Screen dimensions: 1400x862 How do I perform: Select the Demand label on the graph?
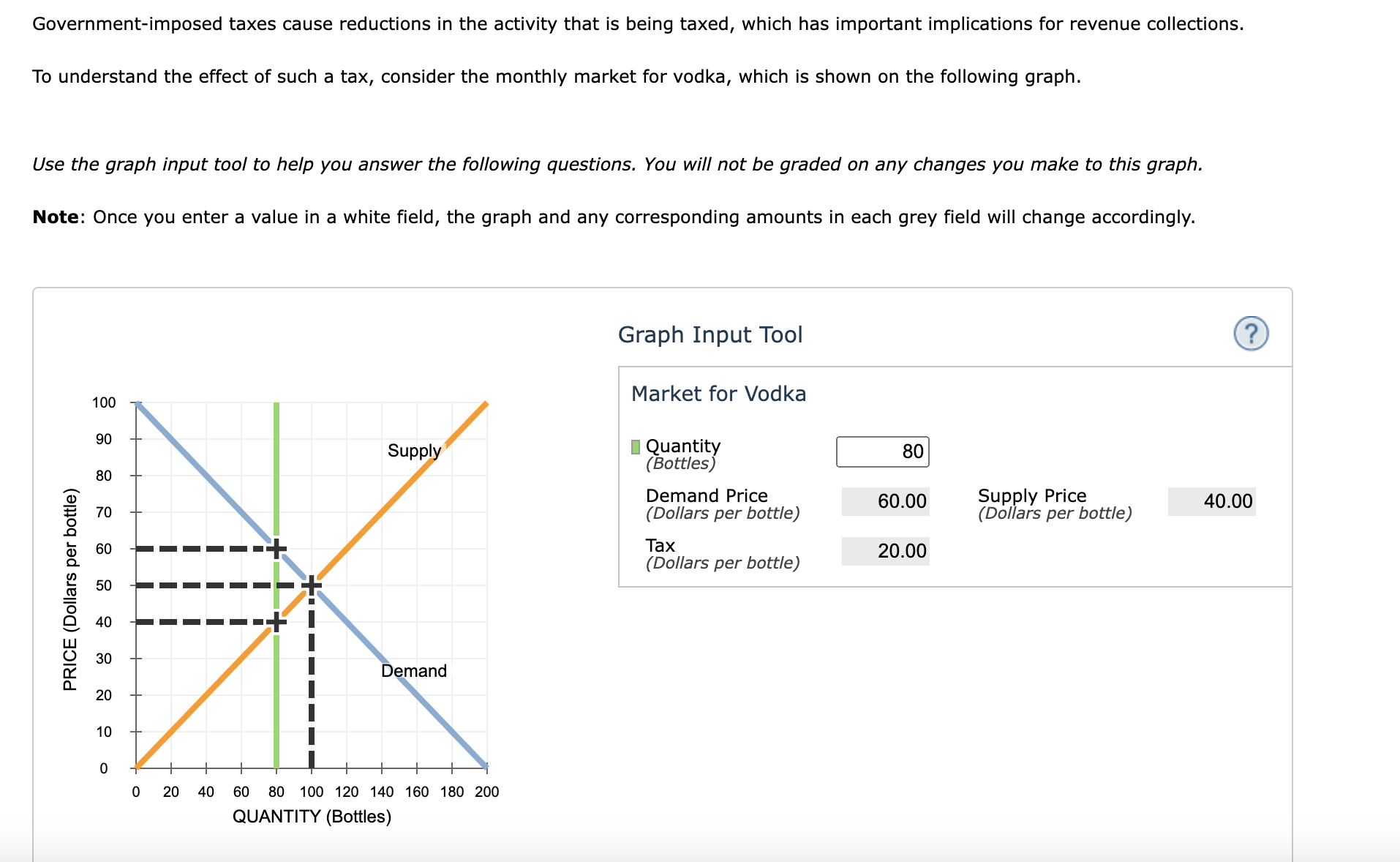[x=414, y=670]
